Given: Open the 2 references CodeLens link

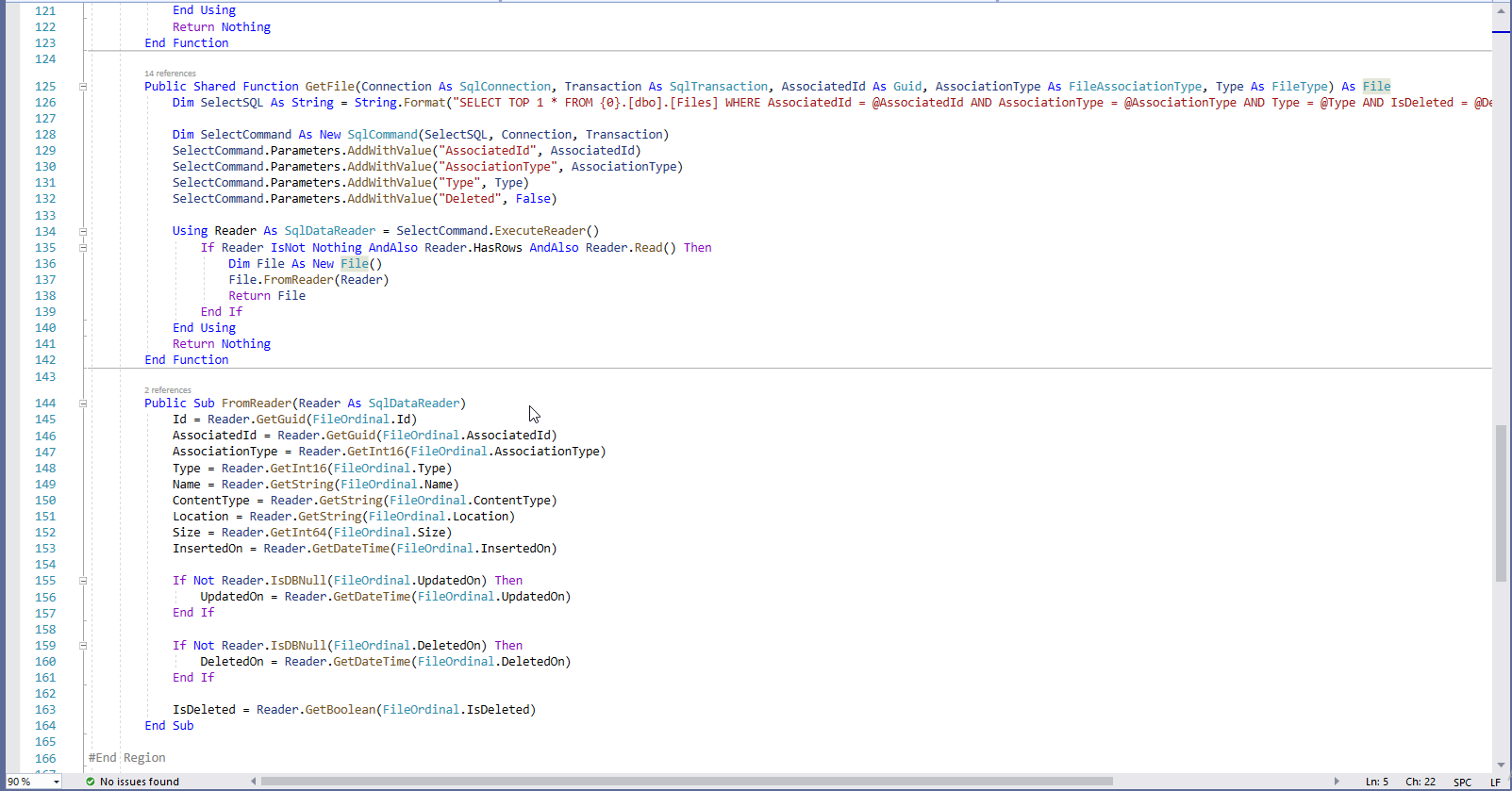Looking at the screenshot, I should (x=168, y=390).
